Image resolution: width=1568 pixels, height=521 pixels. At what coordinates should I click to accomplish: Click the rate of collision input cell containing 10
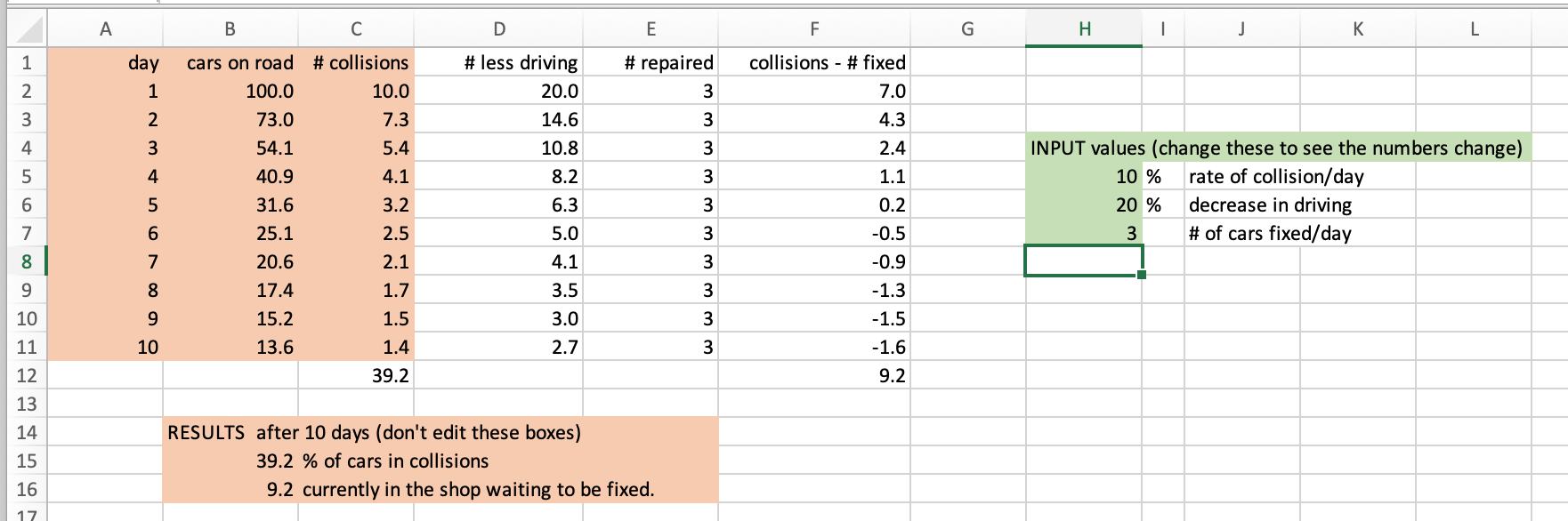[x=1083, y=176]
